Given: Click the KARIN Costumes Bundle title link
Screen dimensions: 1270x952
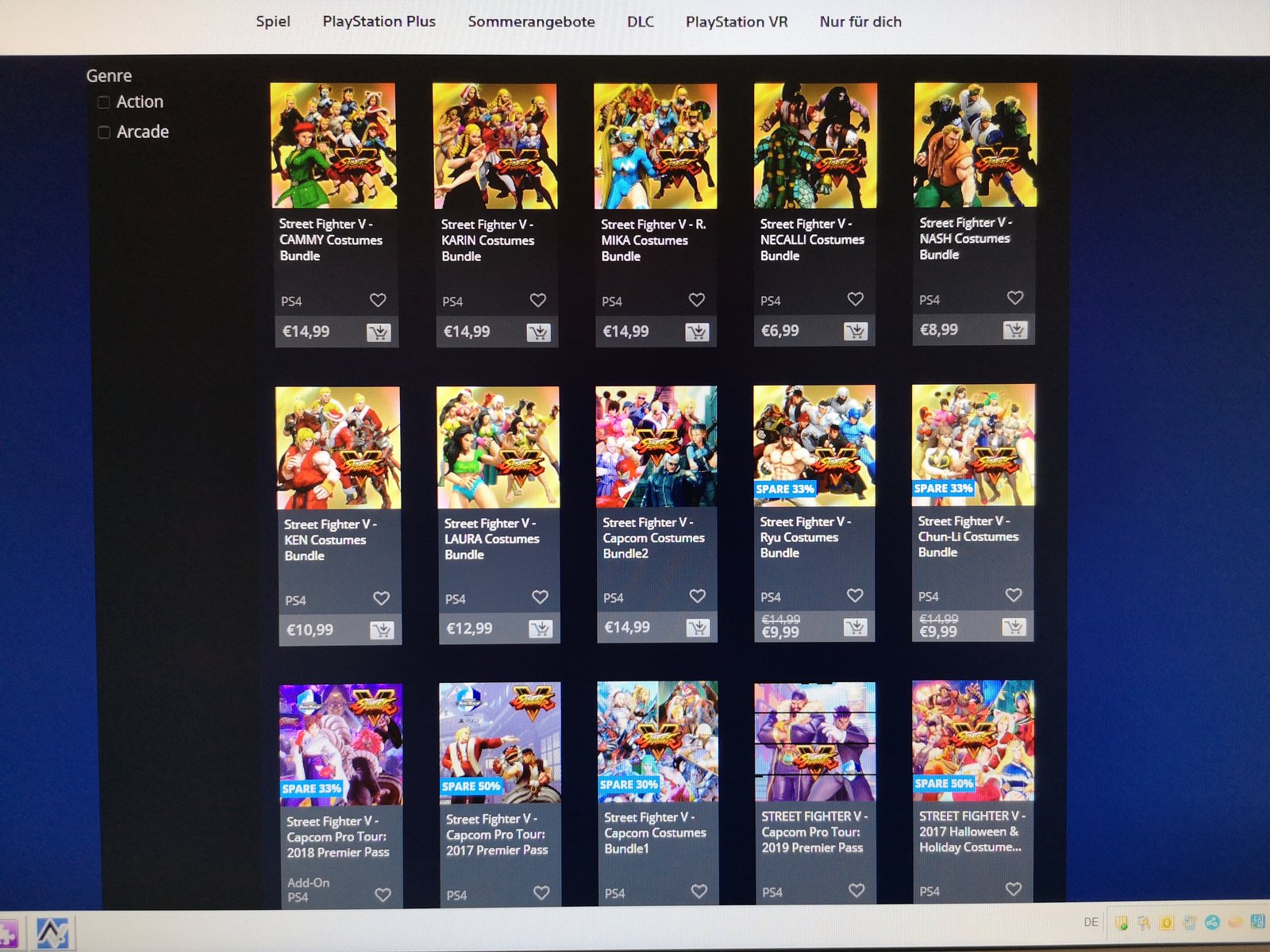Looking at the screenshot, I should pyautogui.click(x=488, y=240).
